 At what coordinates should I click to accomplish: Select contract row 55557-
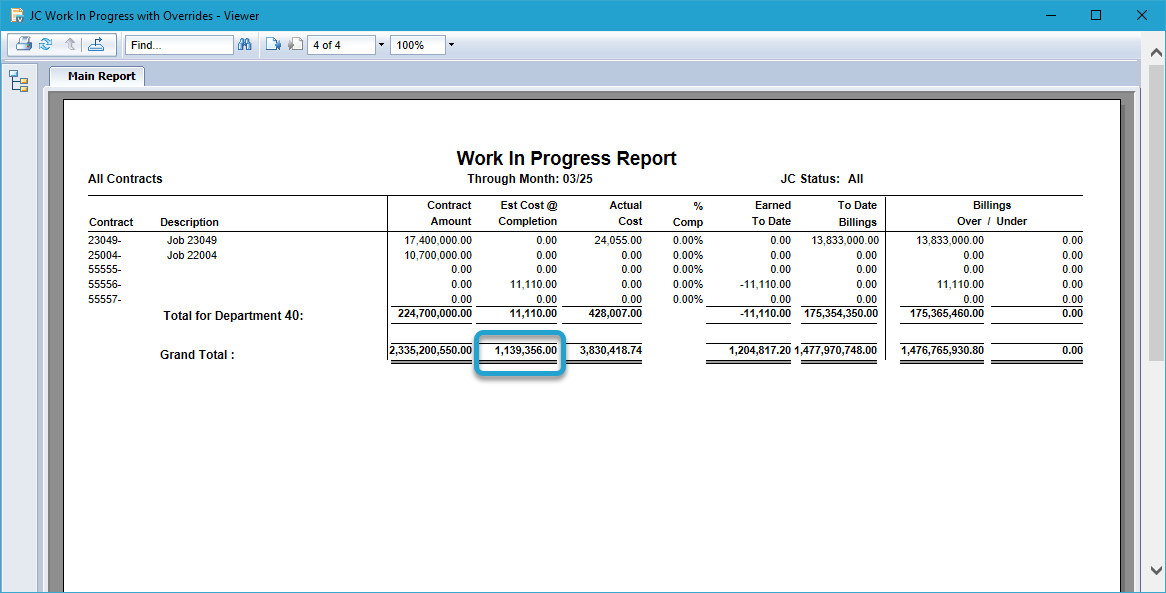point(104,299)
